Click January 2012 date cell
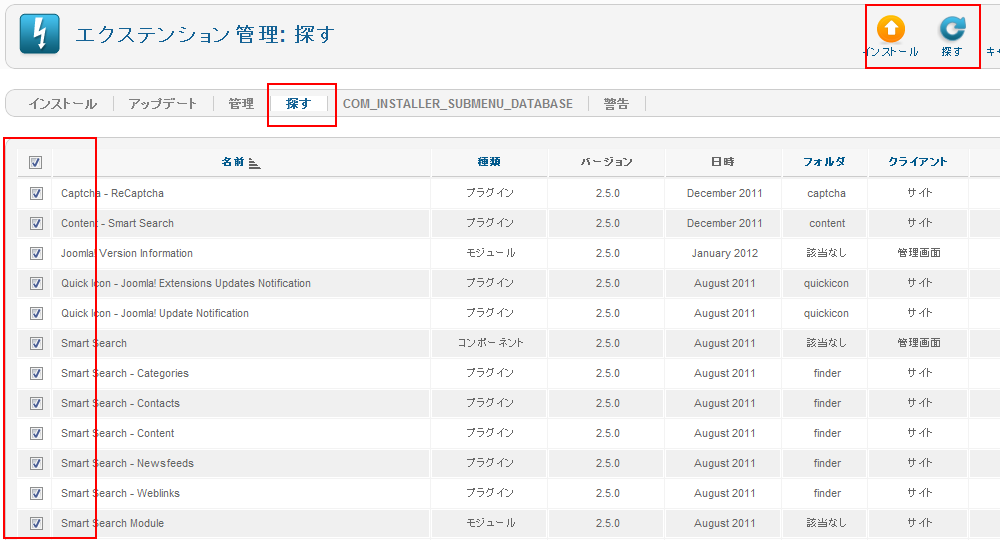The height and width of the screenshot is (540, 1000). click(x=724, y=253)
